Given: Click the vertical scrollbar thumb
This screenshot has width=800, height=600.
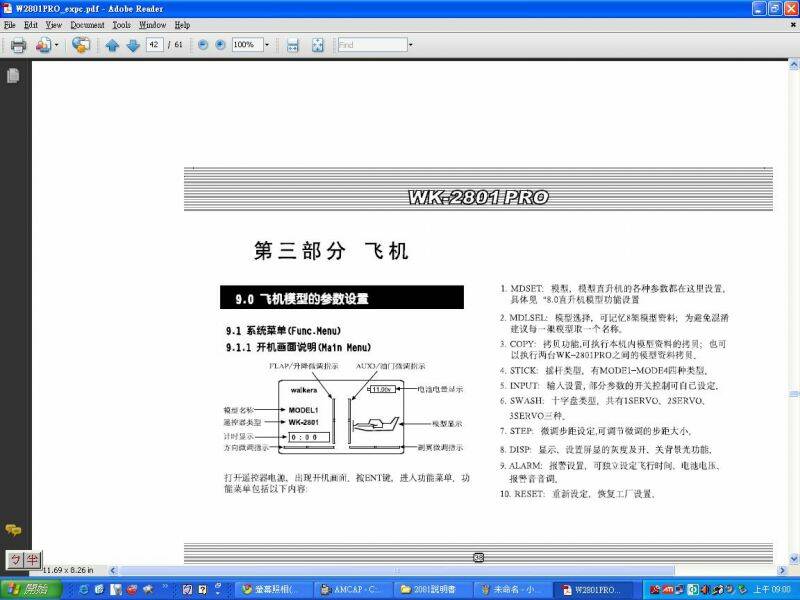Looking at the screenshot, I should click(794, 394).
